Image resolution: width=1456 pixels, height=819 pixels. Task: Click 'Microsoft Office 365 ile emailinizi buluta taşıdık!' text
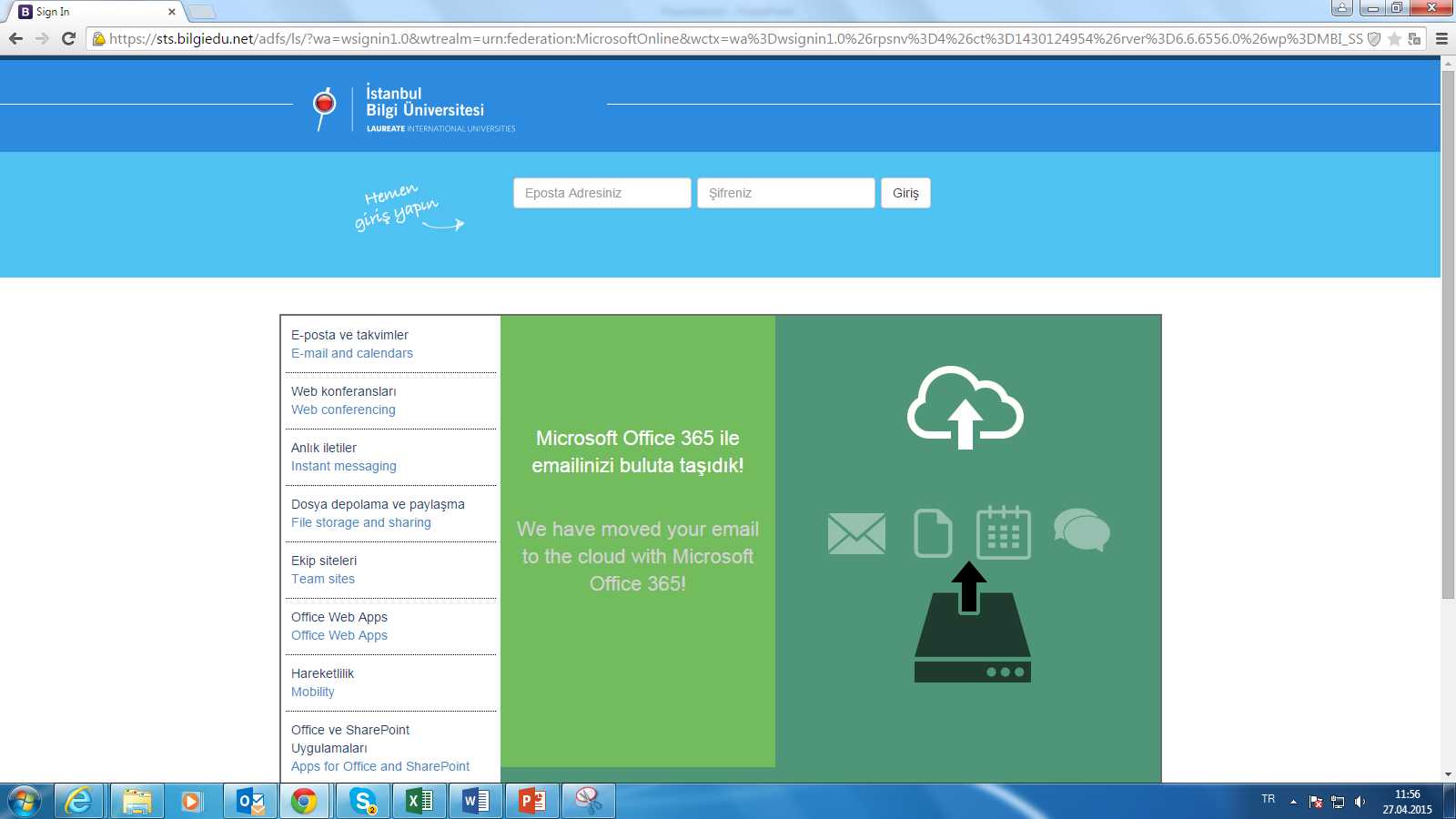click(x=638, y=451)
